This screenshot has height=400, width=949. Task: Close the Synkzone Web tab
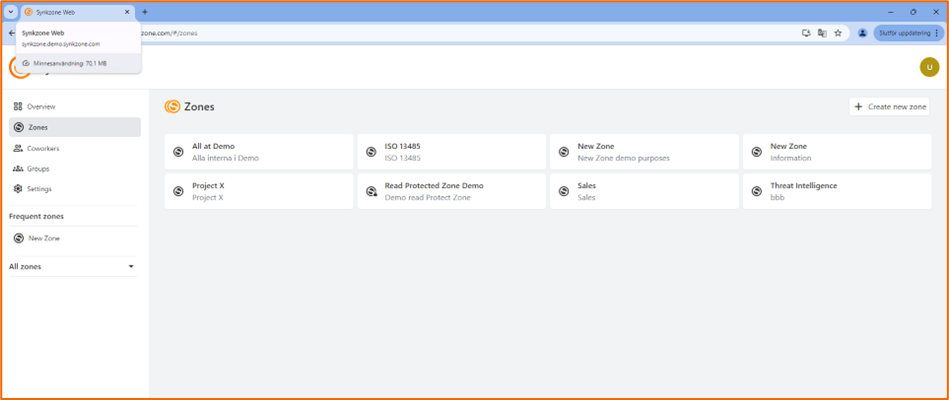pos(127,12)
